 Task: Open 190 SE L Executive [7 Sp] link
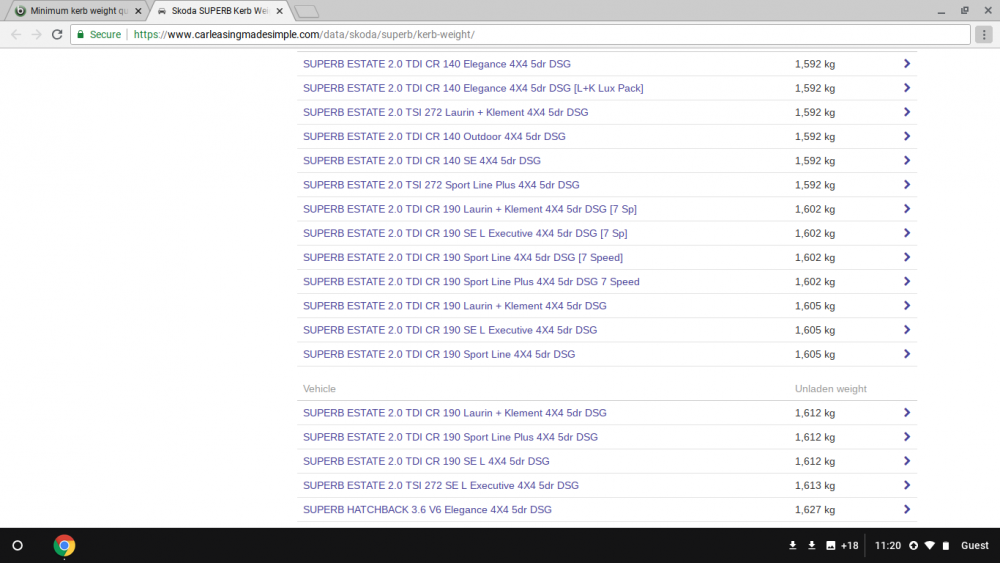click(x=465, y=233)
